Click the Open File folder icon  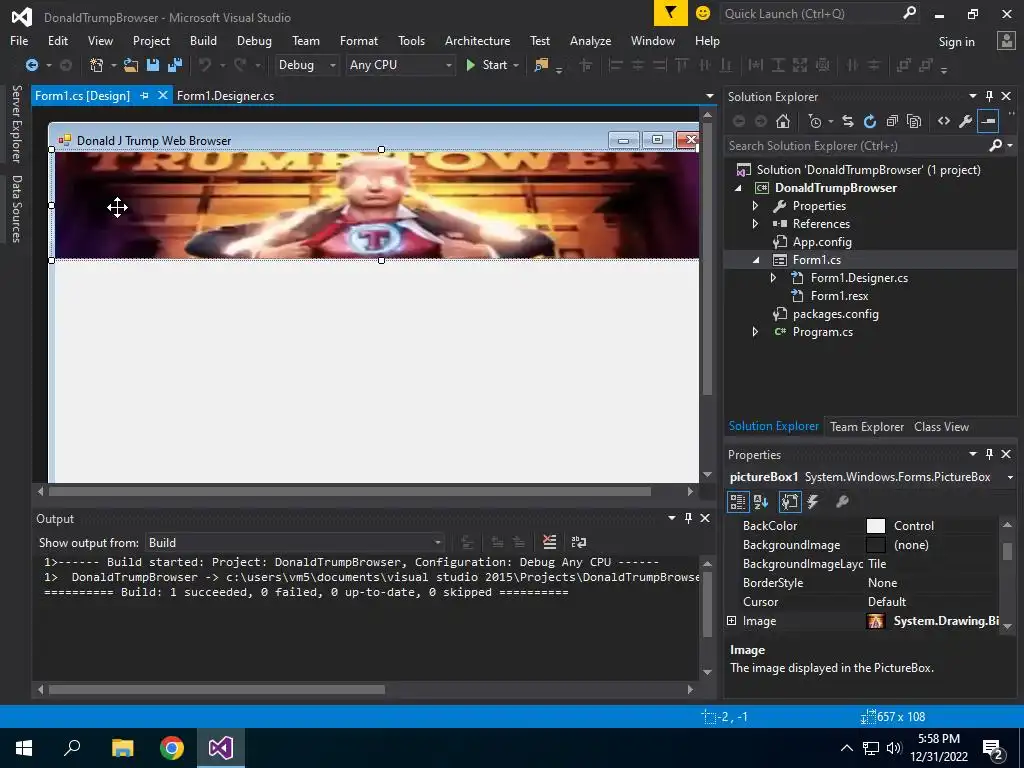click(131, 65)
